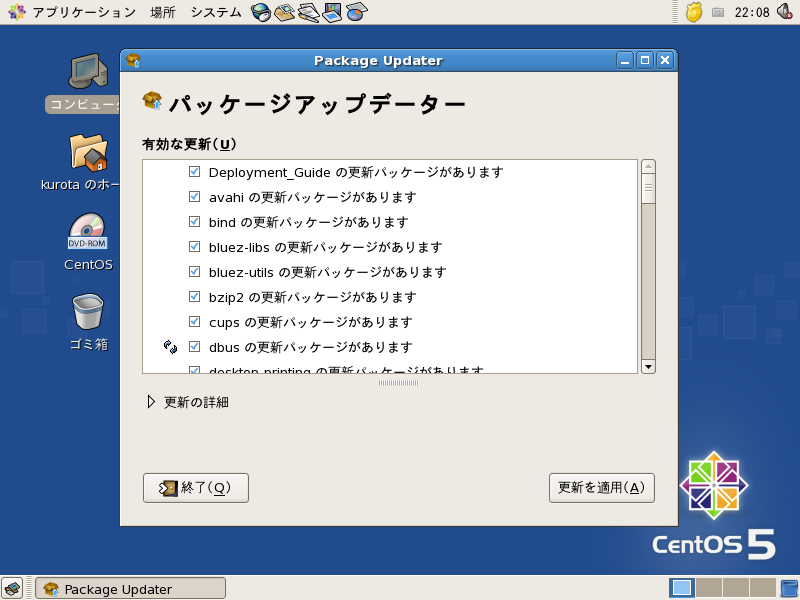The image size is (800, 600).
Task: Click the 22:08 clock in the top panel
Action: click(x=752, y=12)
